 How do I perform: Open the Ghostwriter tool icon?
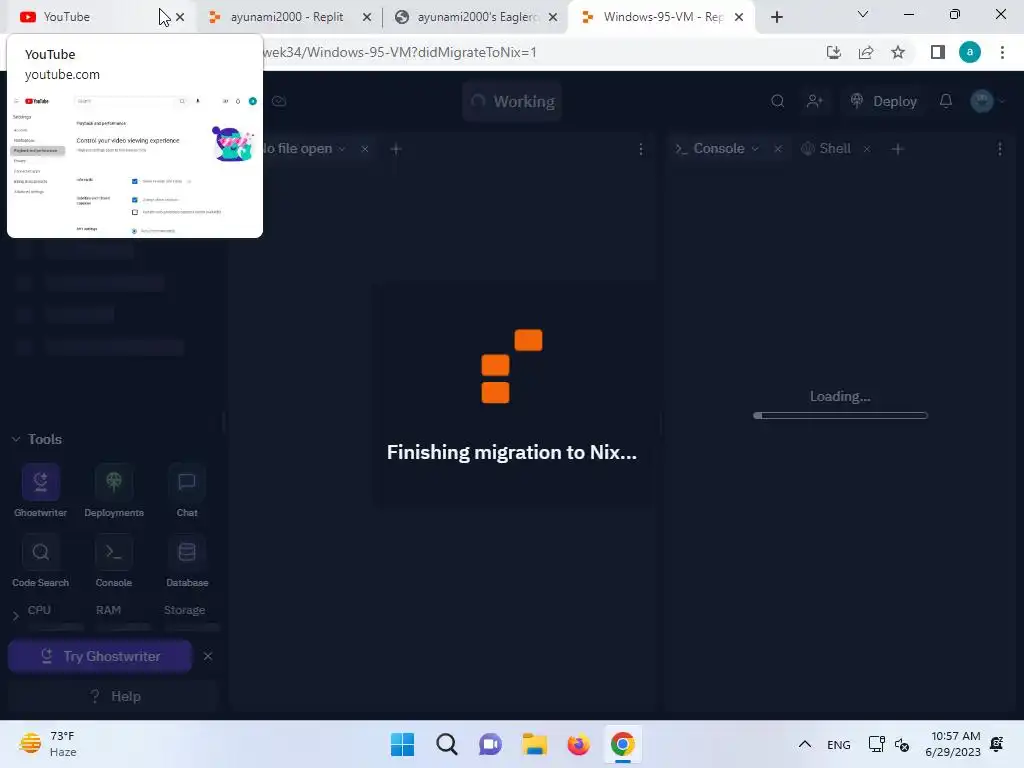pos(40,483)
